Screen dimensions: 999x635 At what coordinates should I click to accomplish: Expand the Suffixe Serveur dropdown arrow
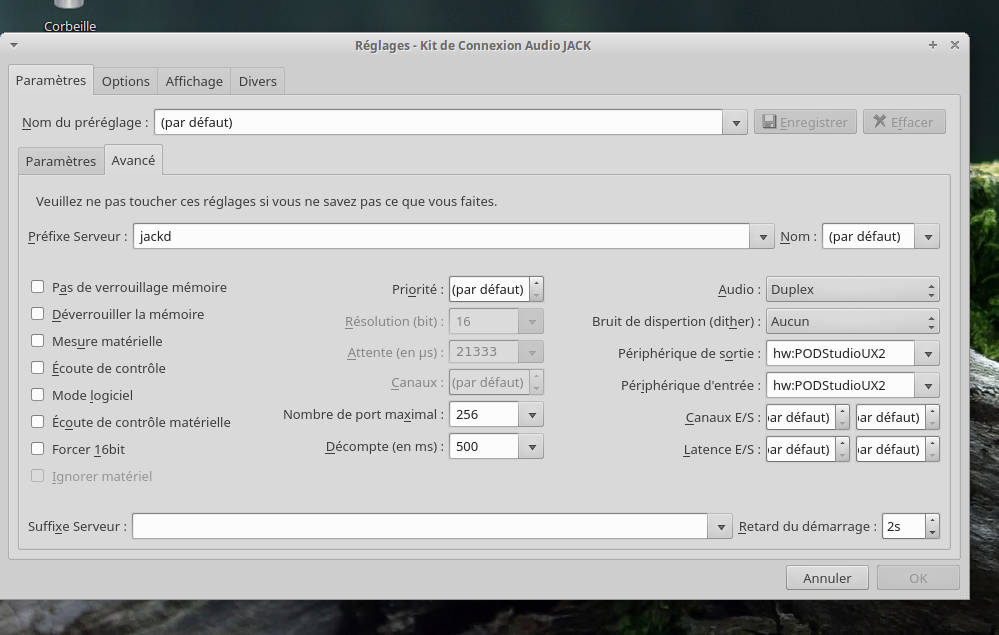coord(721,526)
